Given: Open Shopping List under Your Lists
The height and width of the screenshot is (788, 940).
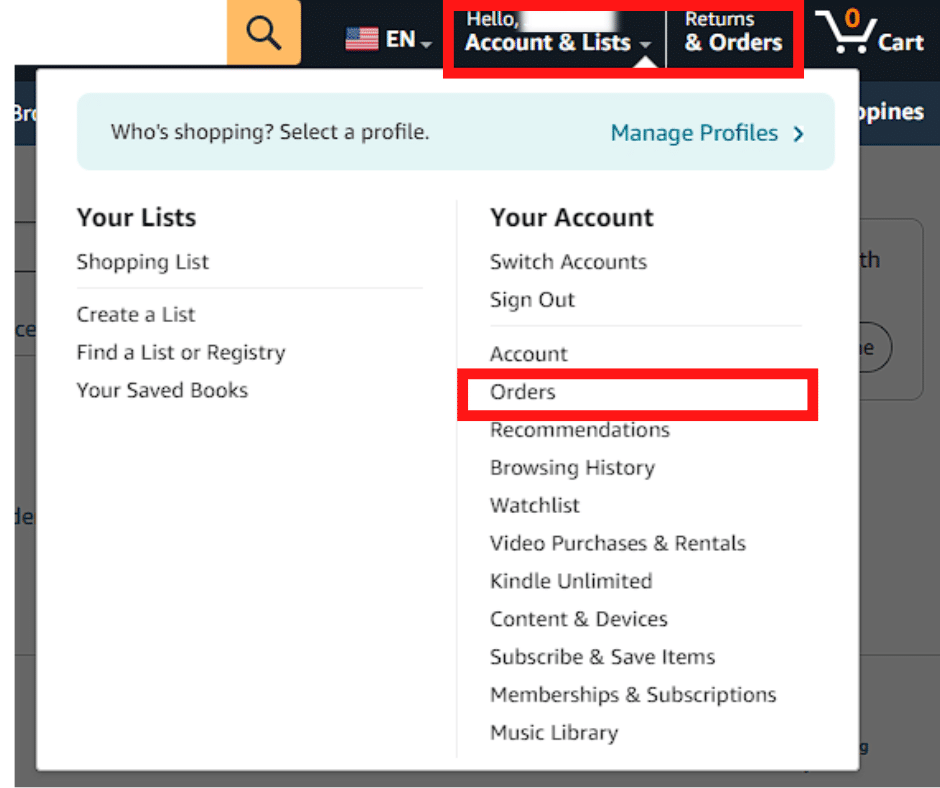Looking at the screenshot, I should (x=143, y=262).
